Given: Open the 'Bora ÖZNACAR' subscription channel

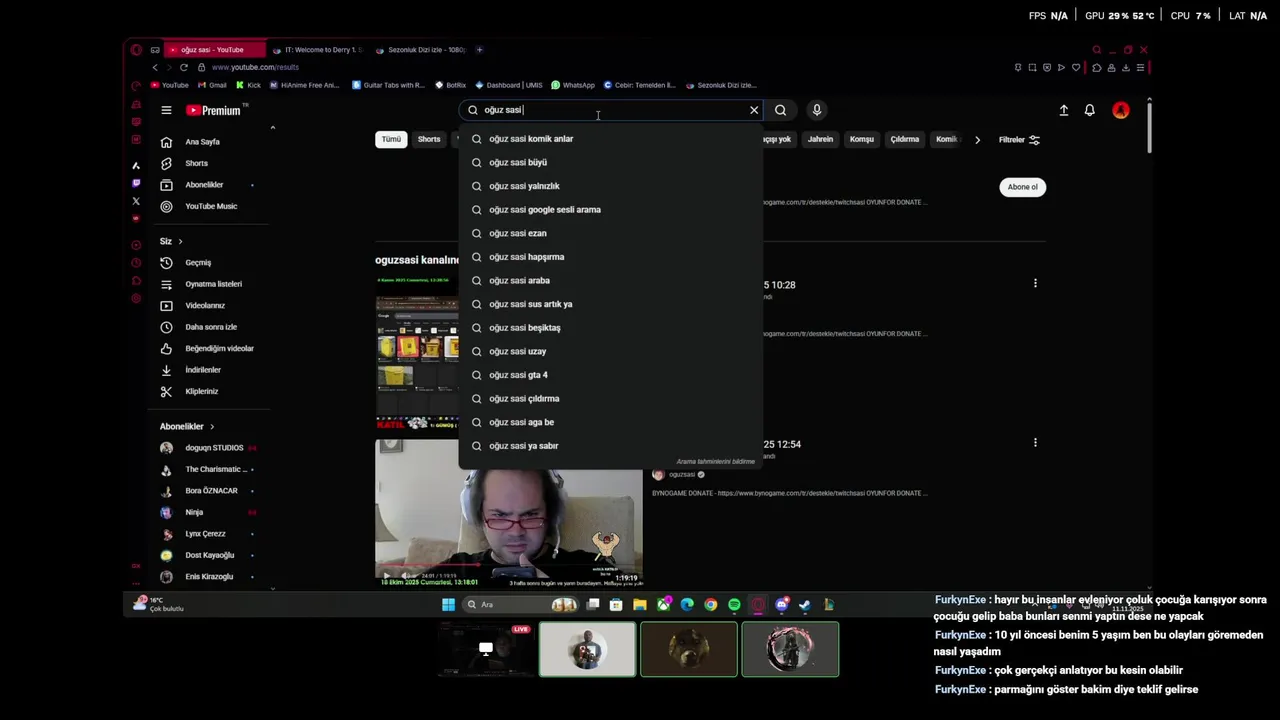Looking at the screenshot, I should click(x=212, y=491).
